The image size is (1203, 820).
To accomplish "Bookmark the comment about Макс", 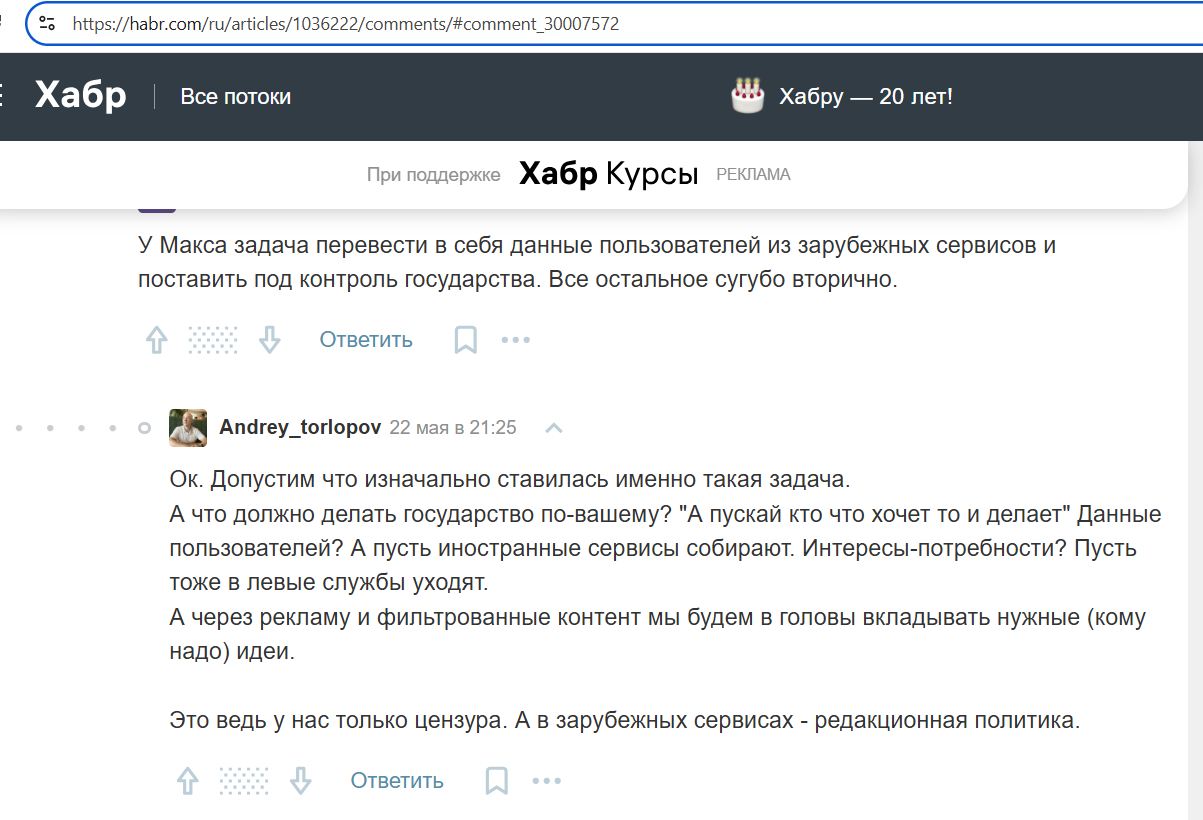I will [x=465, y=340].
